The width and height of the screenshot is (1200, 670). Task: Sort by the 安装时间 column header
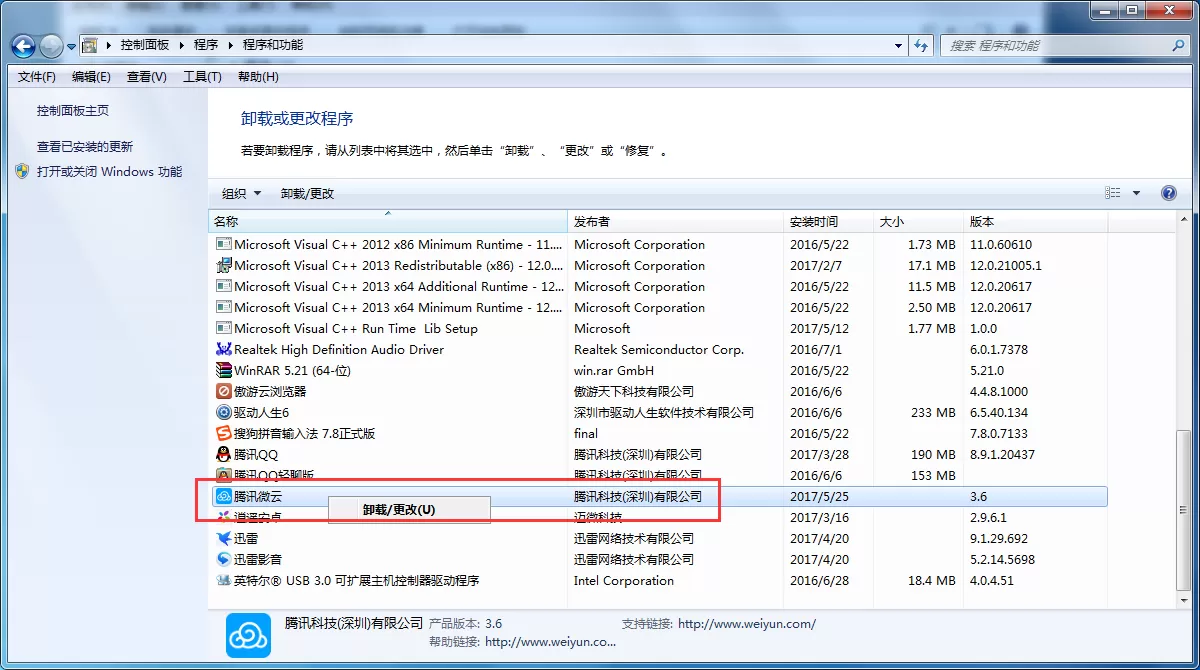click(828, 221)
